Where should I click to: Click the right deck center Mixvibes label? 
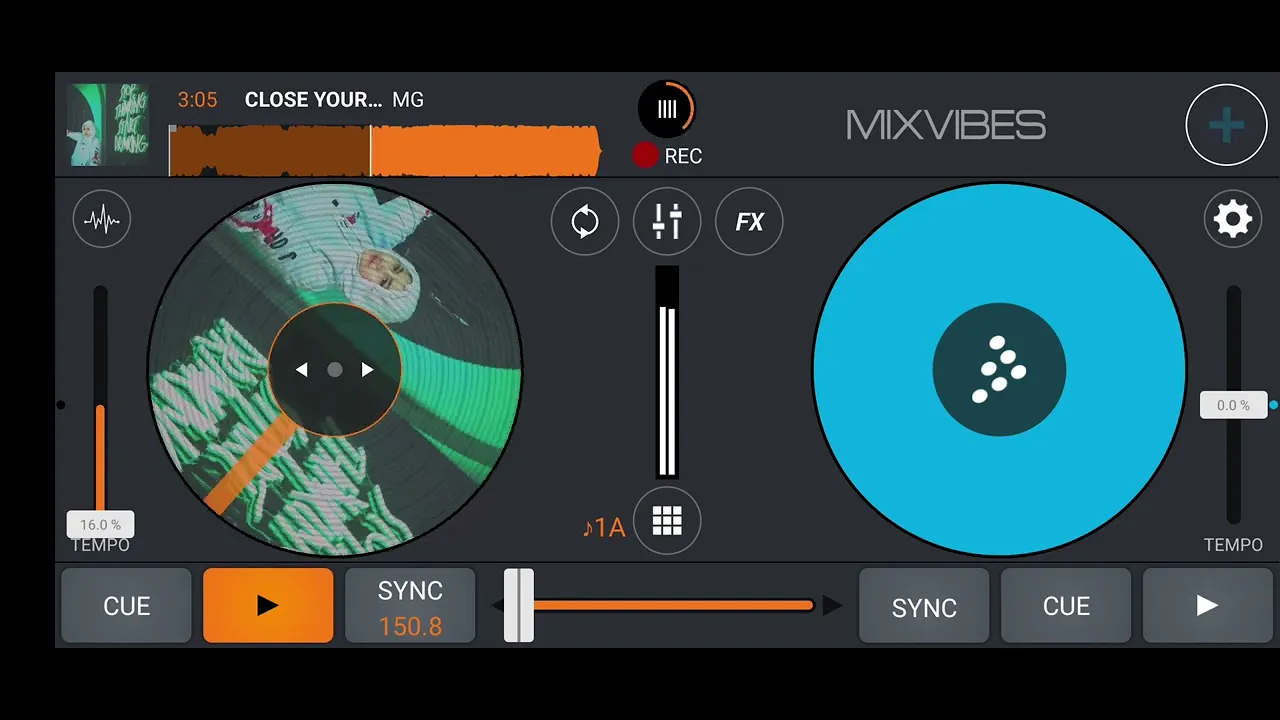pos(999,369)
